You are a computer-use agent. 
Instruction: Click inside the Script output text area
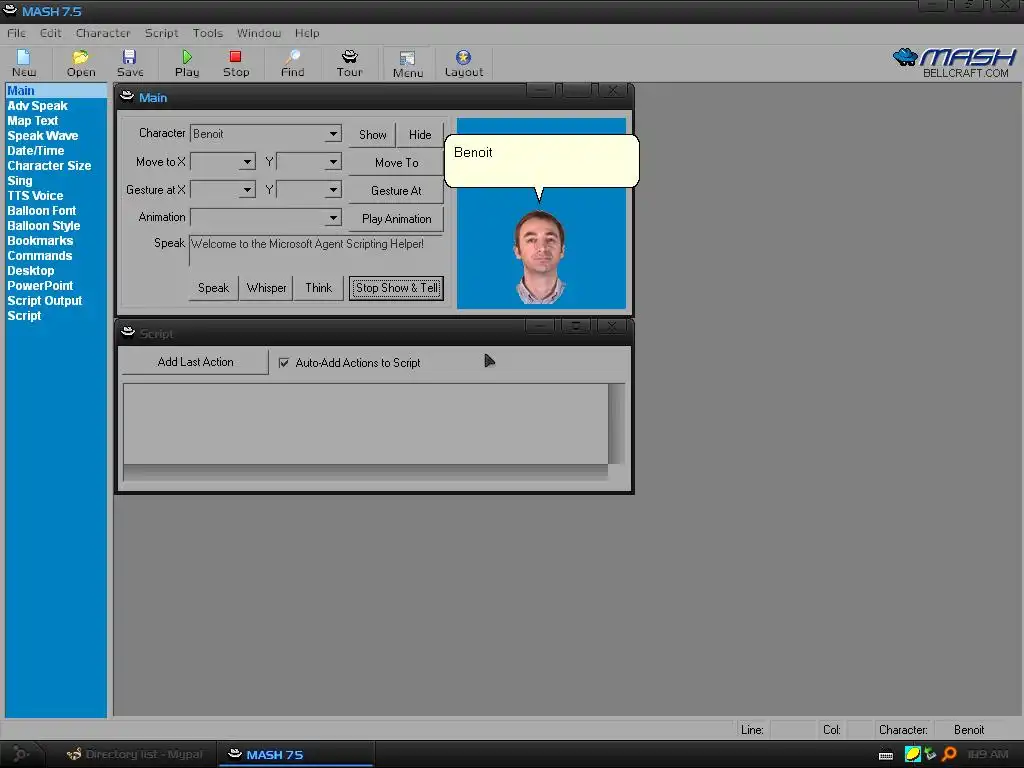point(366,423)
